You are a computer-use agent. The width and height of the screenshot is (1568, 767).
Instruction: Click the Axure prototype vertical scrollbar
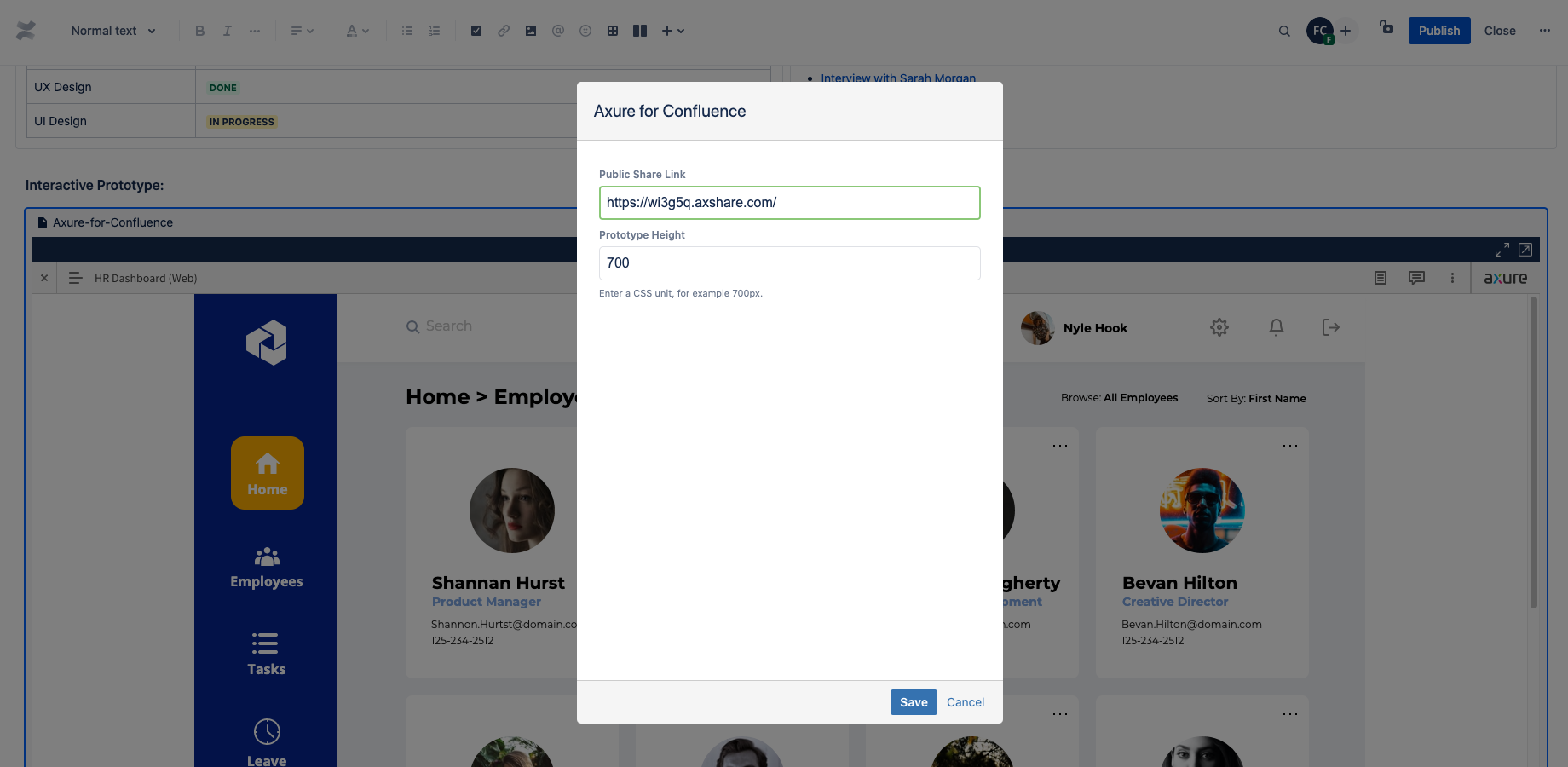(1534, 452)
